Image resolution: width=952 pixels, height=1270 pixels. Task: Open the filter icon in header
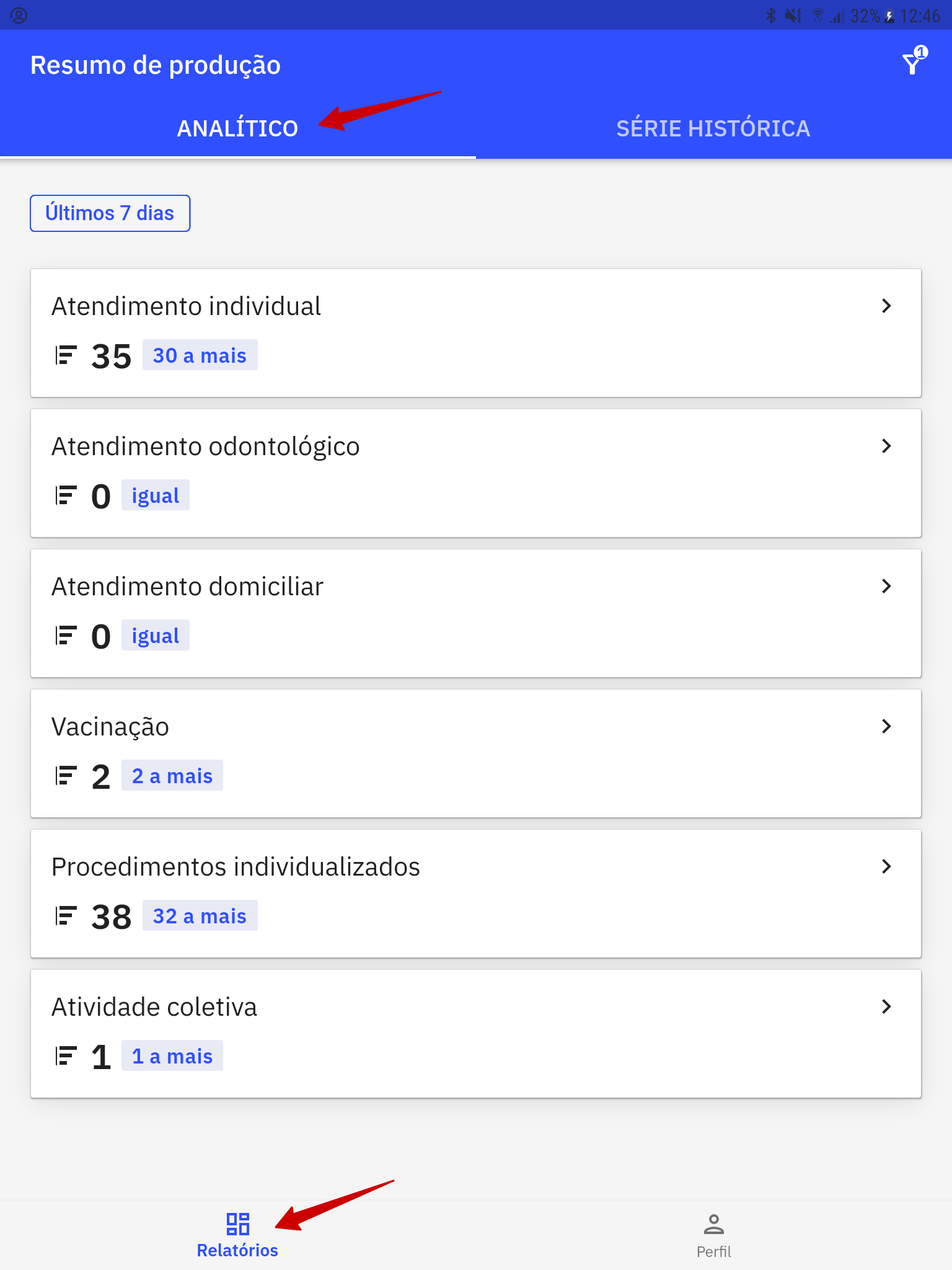pos(914,61)
